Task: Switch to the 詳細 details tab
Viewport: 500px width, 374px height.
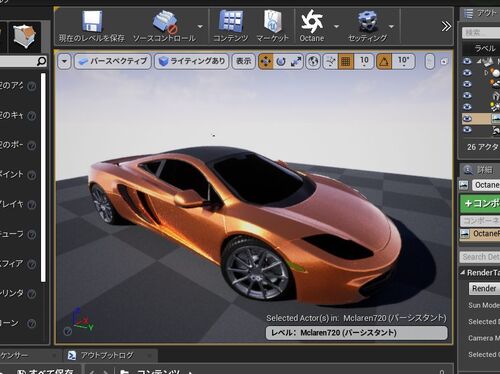Action: point(479,170)
